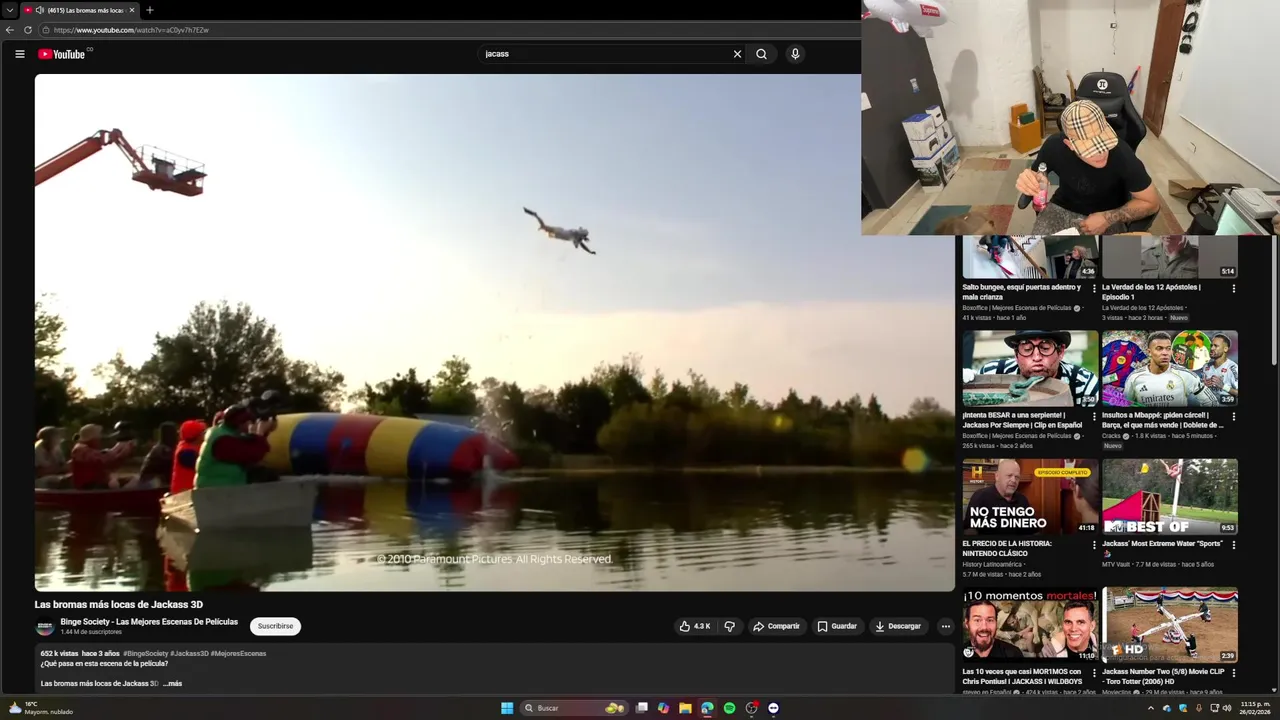Image resolution: width=1280 pixels, height=720 pixels.
Task: Open "EL PRECIO DE LA HISTORIA" thumbnail
Action: pos(1030,496)
